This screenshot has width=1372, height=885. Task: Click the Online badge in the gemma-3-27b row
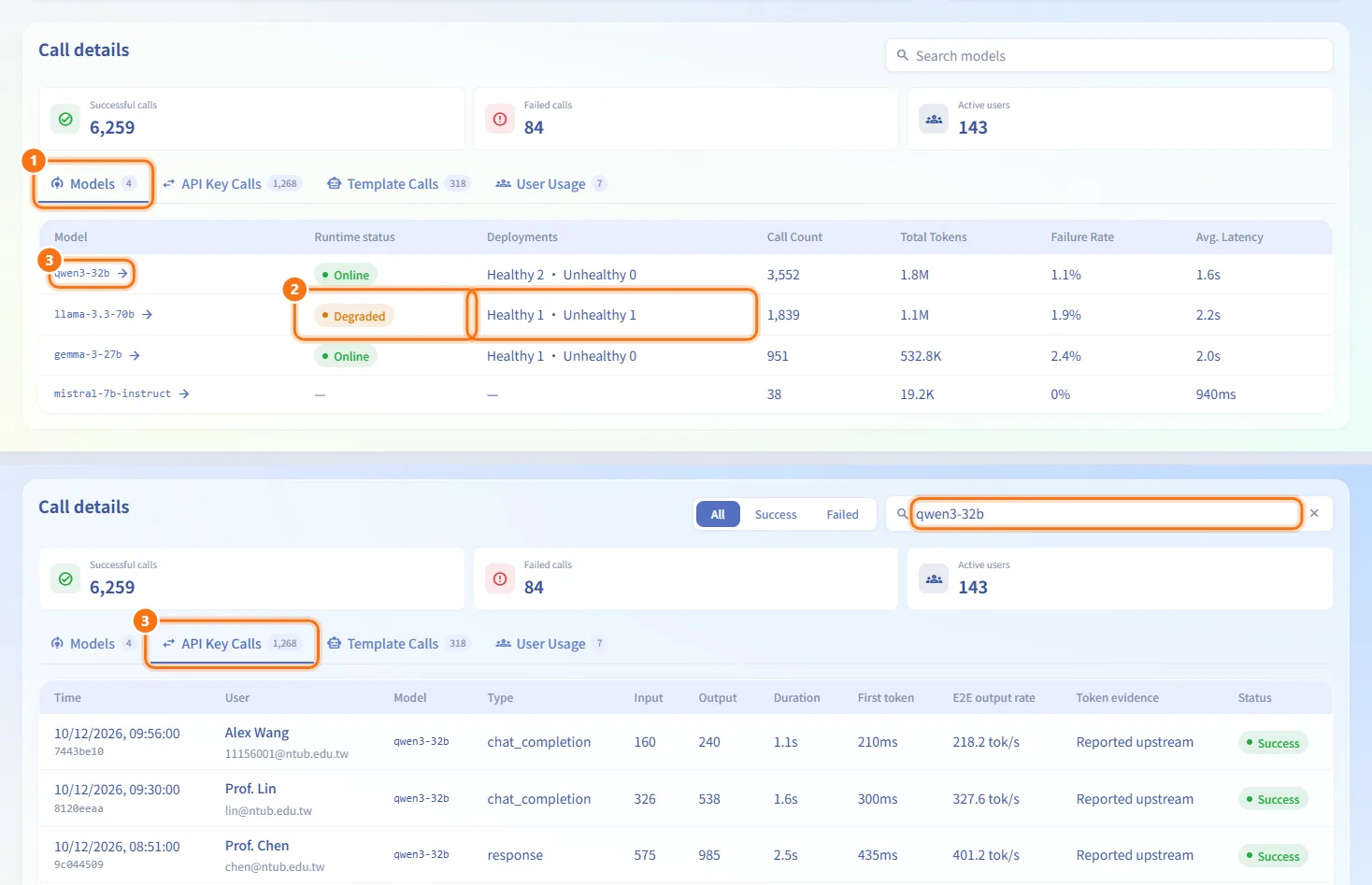(345, 356)
